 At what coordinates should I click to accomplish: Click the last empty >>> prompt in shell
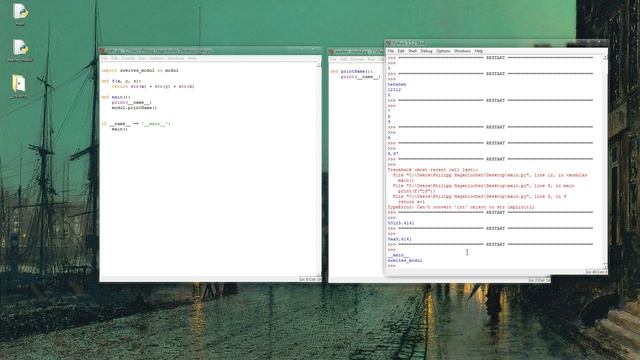coord(391,266)
